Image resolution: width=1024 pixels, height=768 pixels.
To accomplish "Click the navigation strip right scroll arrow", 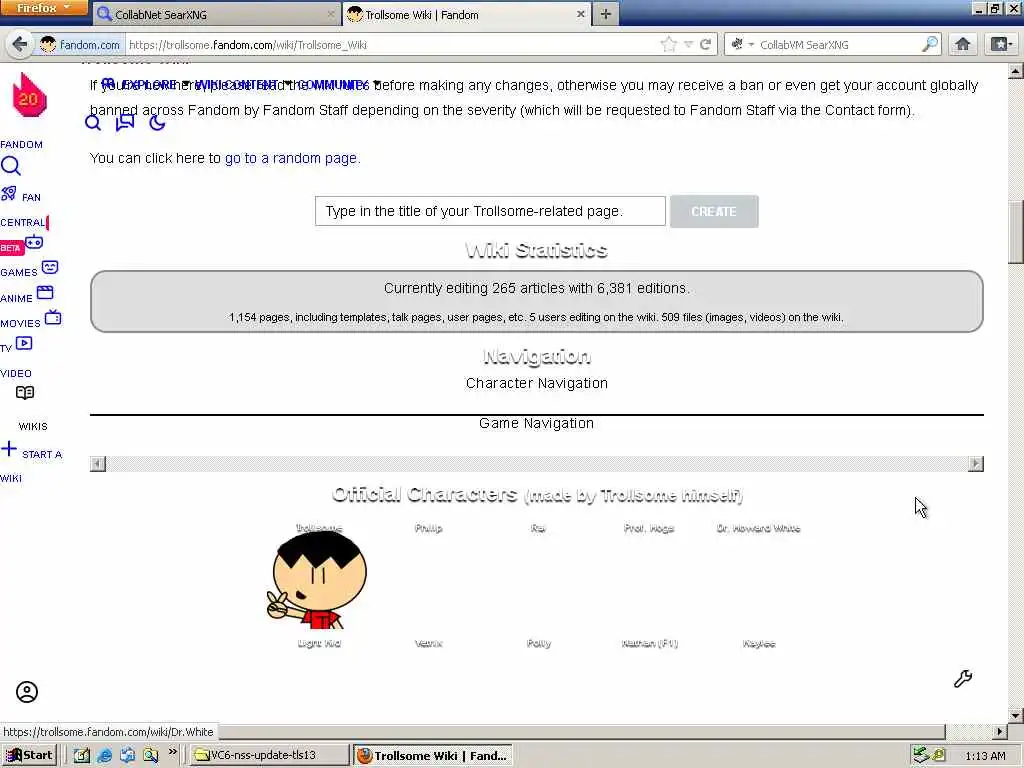I will point(976,464).
